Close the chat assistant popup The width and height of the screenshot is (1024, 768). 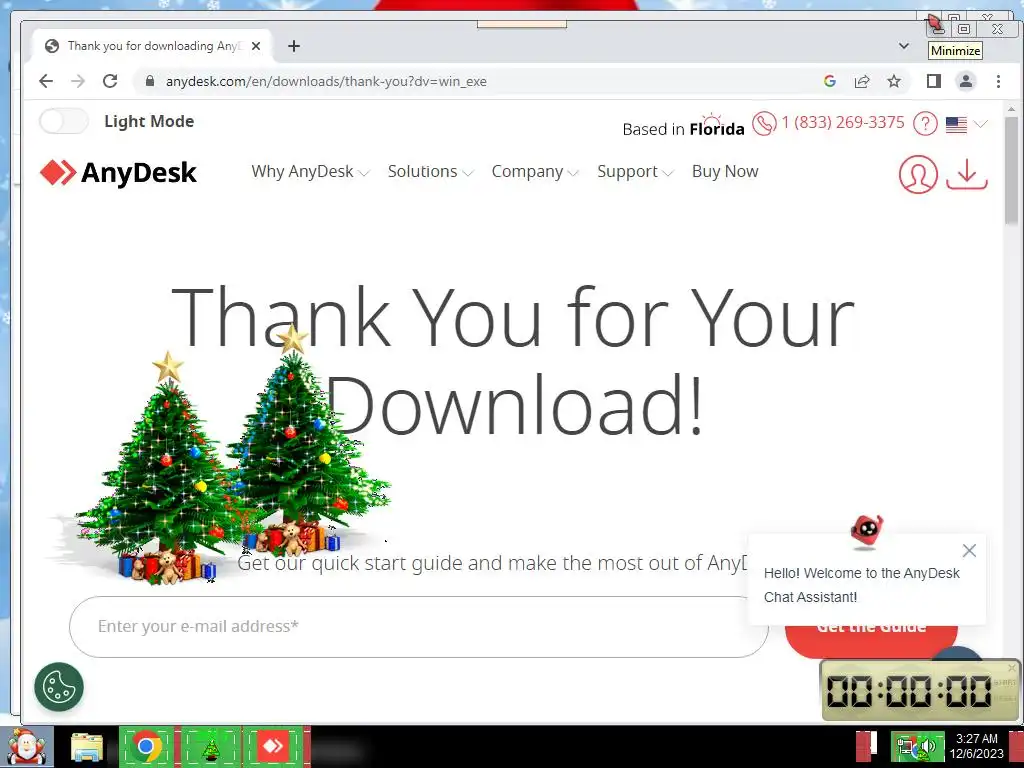tap(969, 551)
